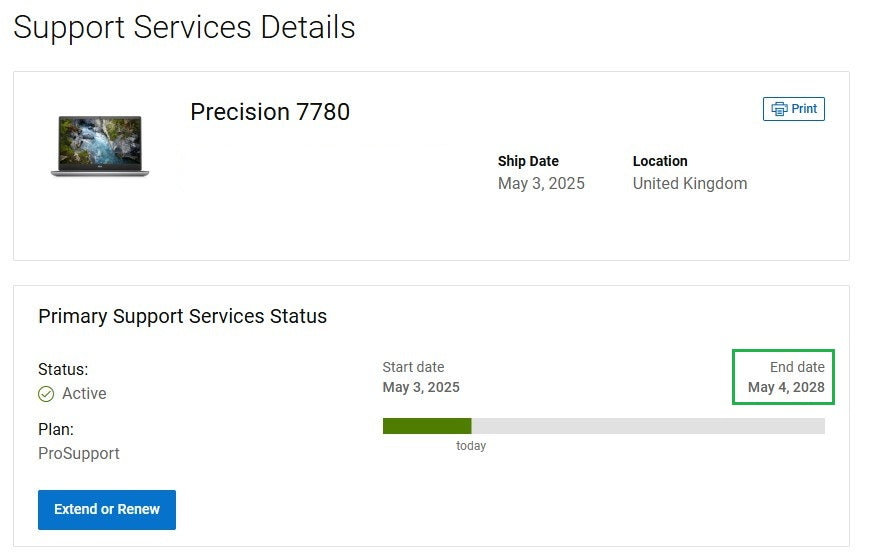The height and width of the screenshot is (555, 869).
Task: Click the Location heading
Action: tap(660, 161)
